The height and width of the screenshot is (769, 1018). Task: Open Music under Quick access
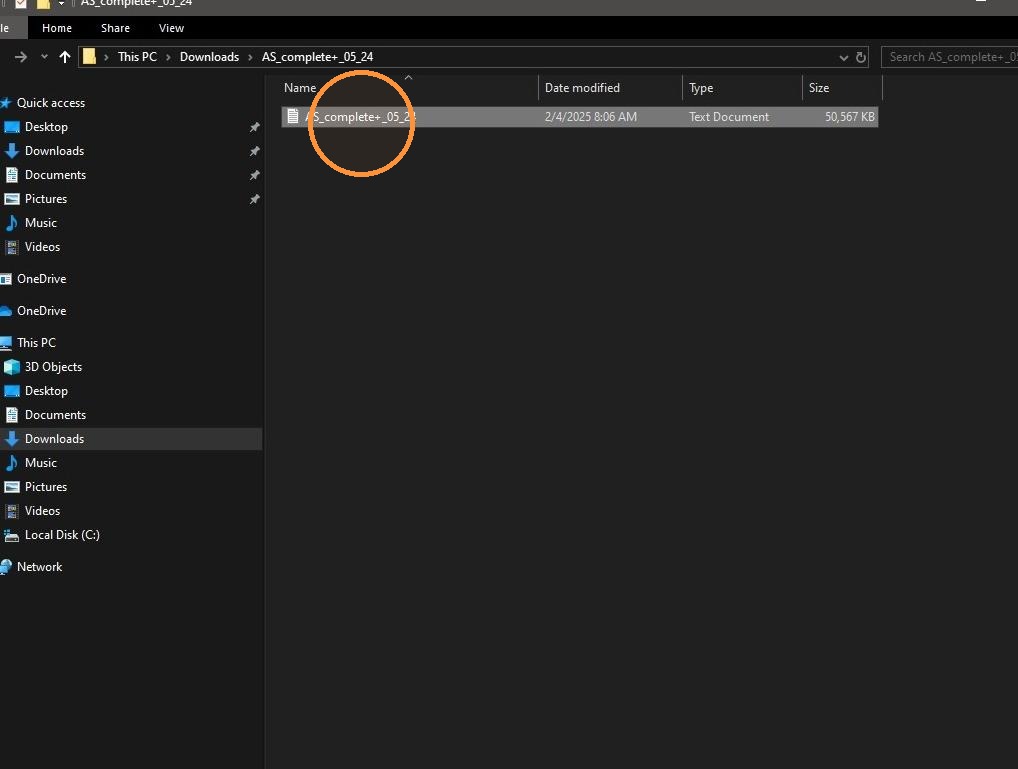pyautogui.click(x=41, y=223)
